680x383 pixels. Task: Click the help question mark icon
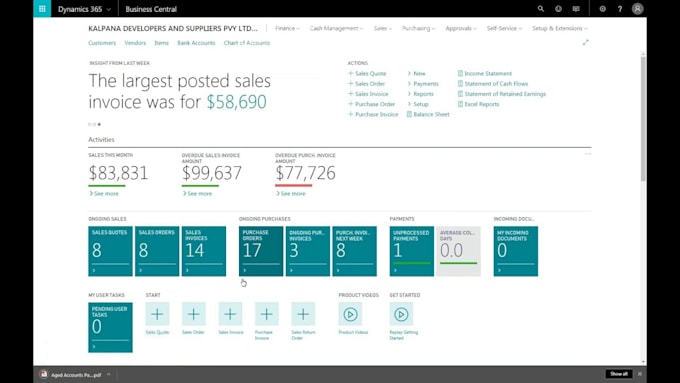620,9
